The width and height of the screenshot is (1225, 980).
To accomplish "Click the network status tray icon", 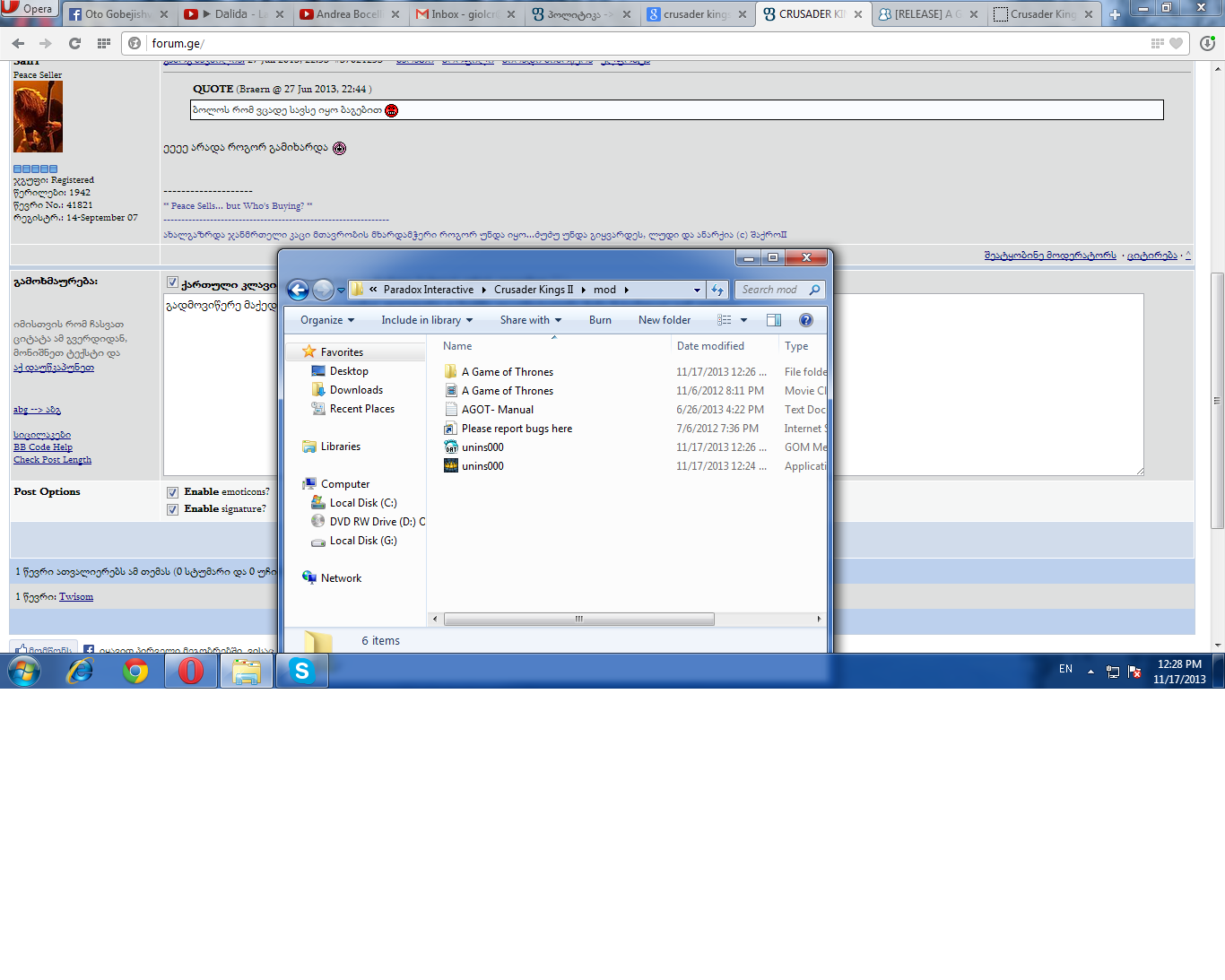I will [1113, 672].
